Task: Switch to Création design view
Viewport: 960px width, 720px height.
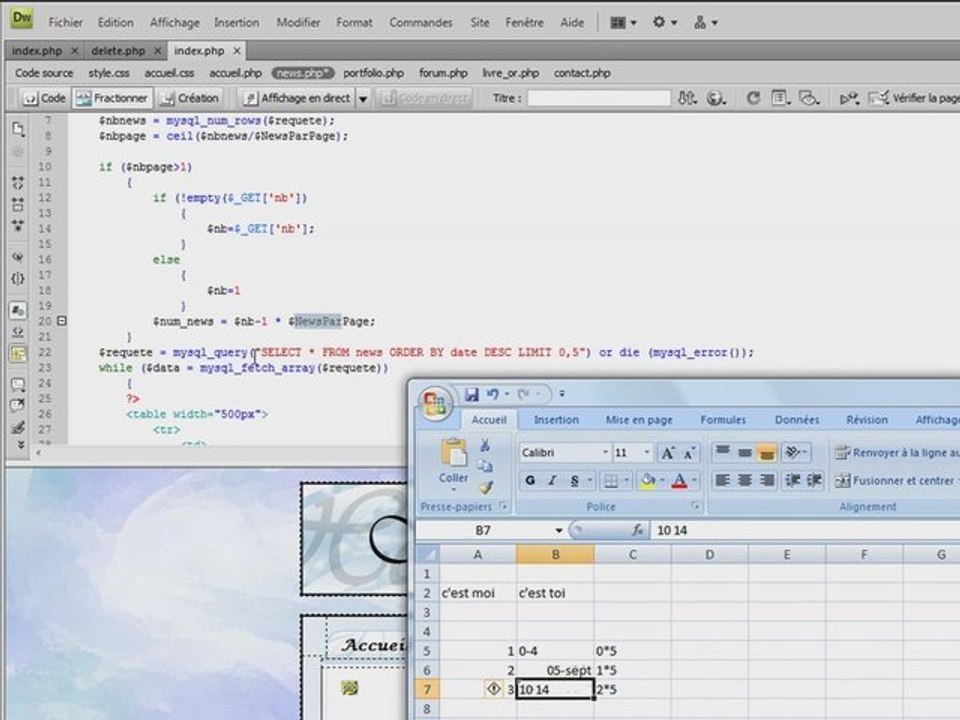Action: (189, 98)
